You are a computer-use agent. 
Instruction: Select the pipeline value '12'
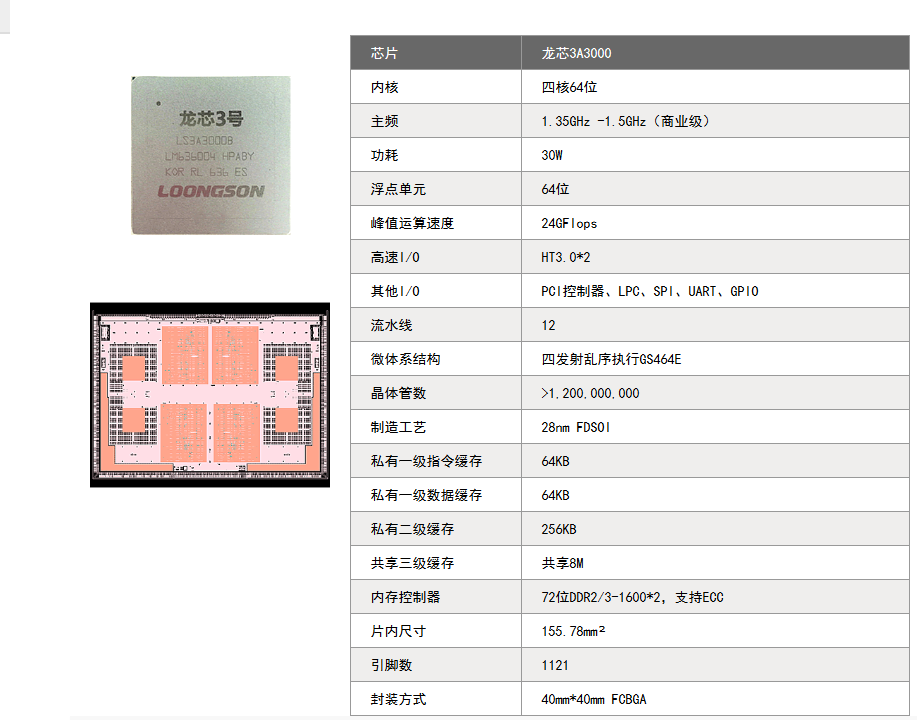click(x=549, y=325)
